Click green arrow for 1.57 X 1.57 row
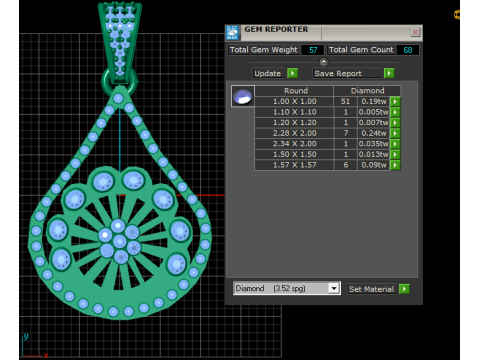 (x=395, y=165)
